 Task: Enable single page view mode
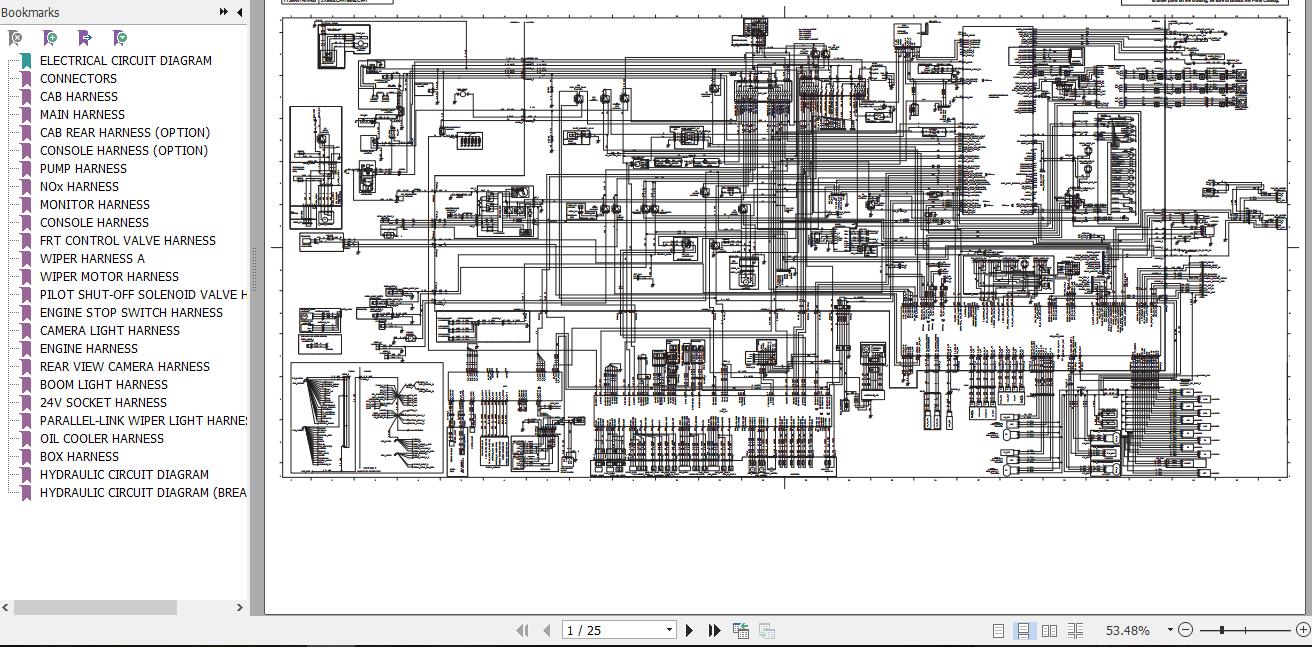pos(998,630)
